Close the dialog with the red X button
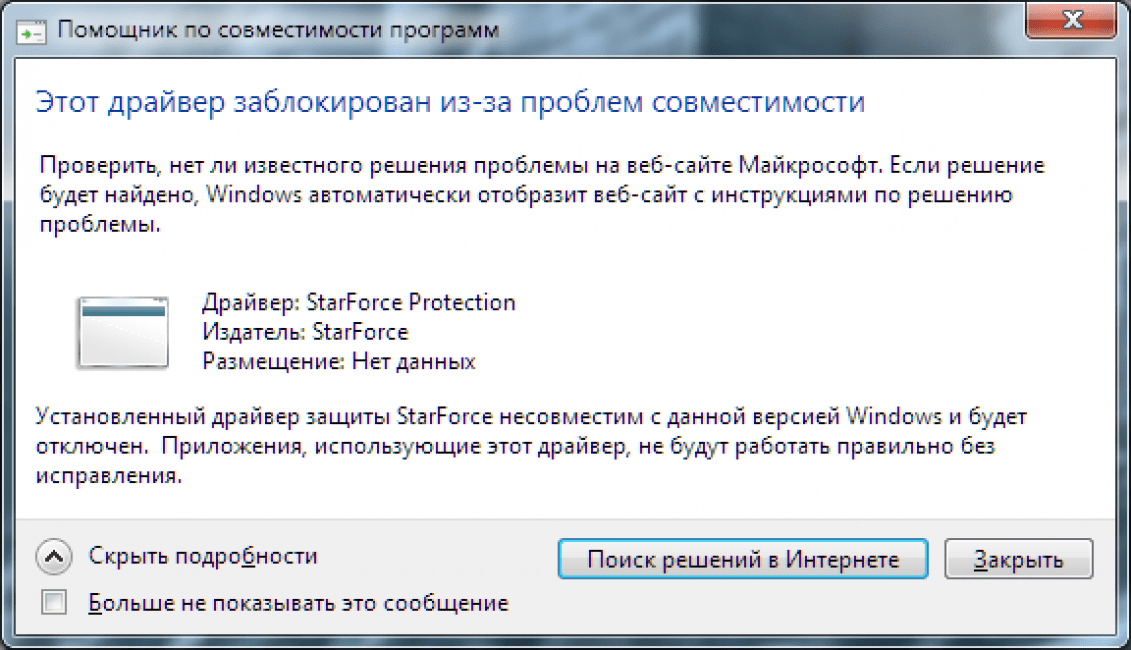 1070,20
